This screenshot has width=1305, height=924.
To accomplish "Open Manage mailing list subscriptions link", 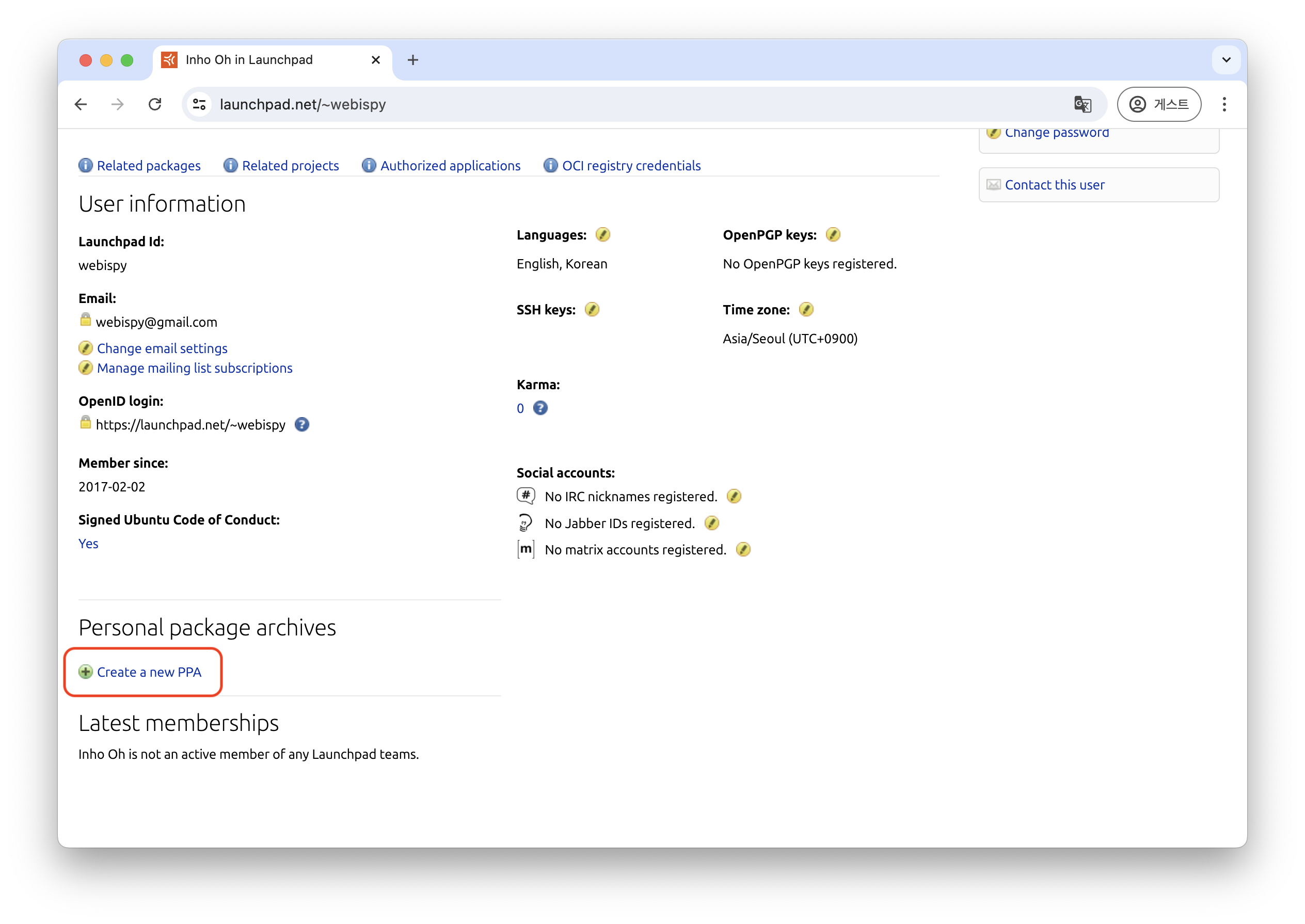I will 195,368.
